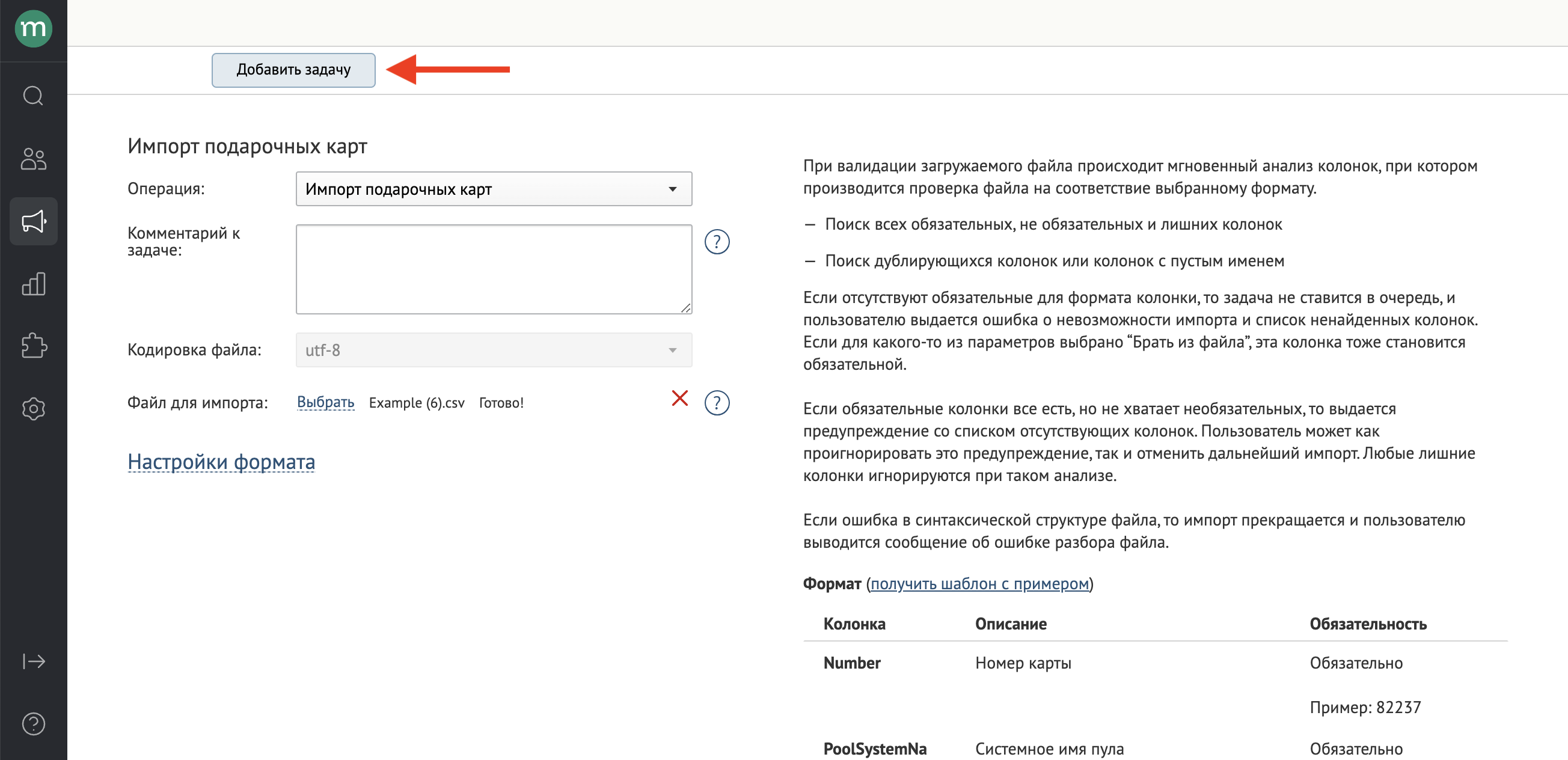The width and height of the screenshot is (1568, 760).
Task: Open the help question icon in sidebar
Action: 34,724
